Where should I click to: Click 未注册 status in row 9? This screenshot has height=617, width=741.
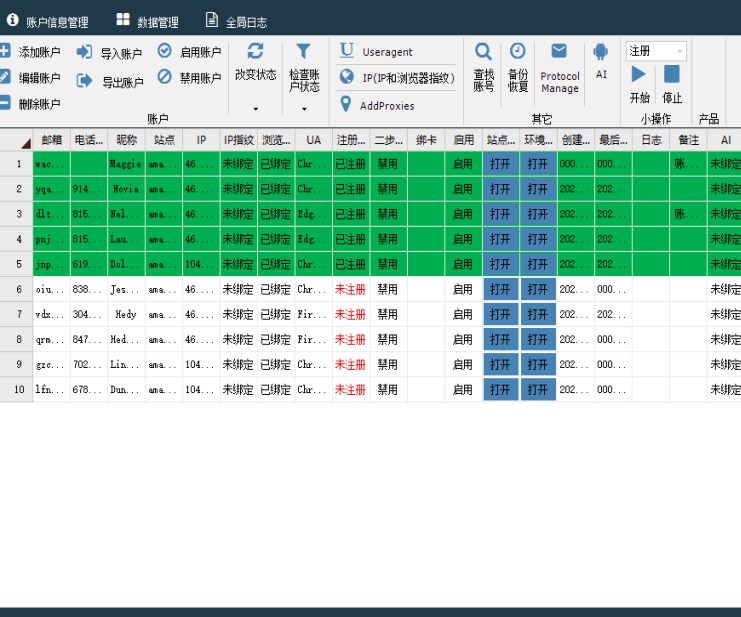coord(350,364)
